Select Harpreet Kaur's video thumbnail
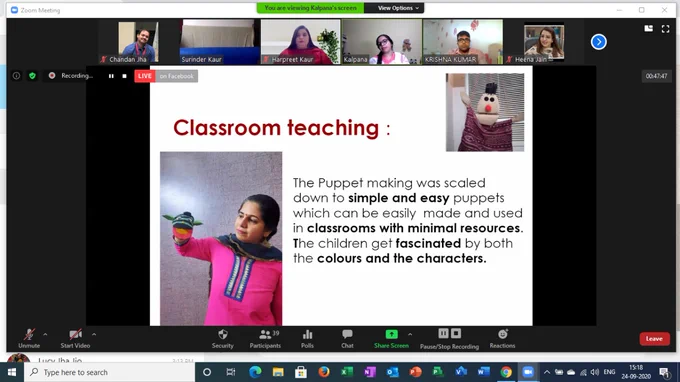 [x=301, y=42]
